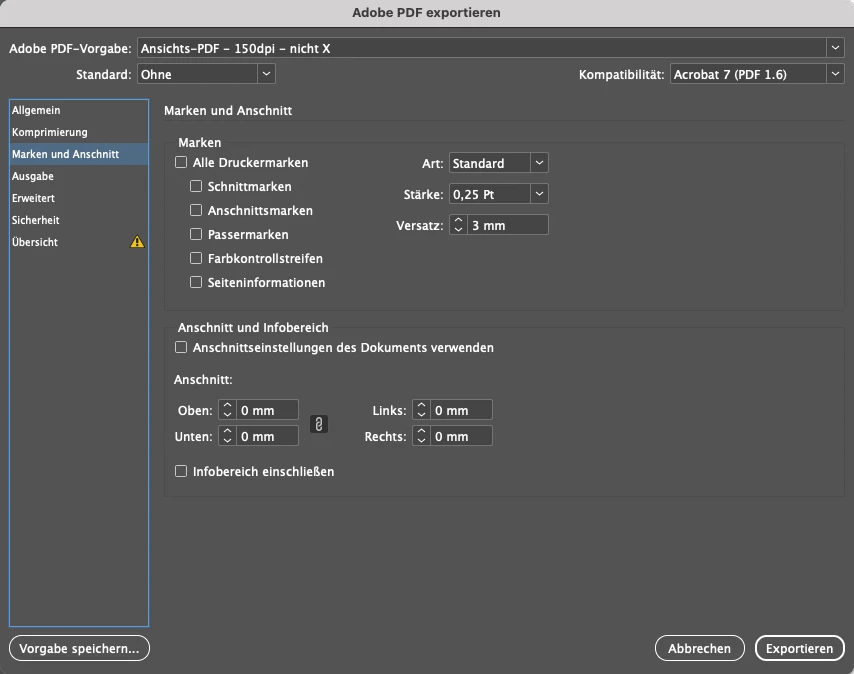Click Abbrechen to cancel export
Screen dimensions: 854x674
[699, 648]
